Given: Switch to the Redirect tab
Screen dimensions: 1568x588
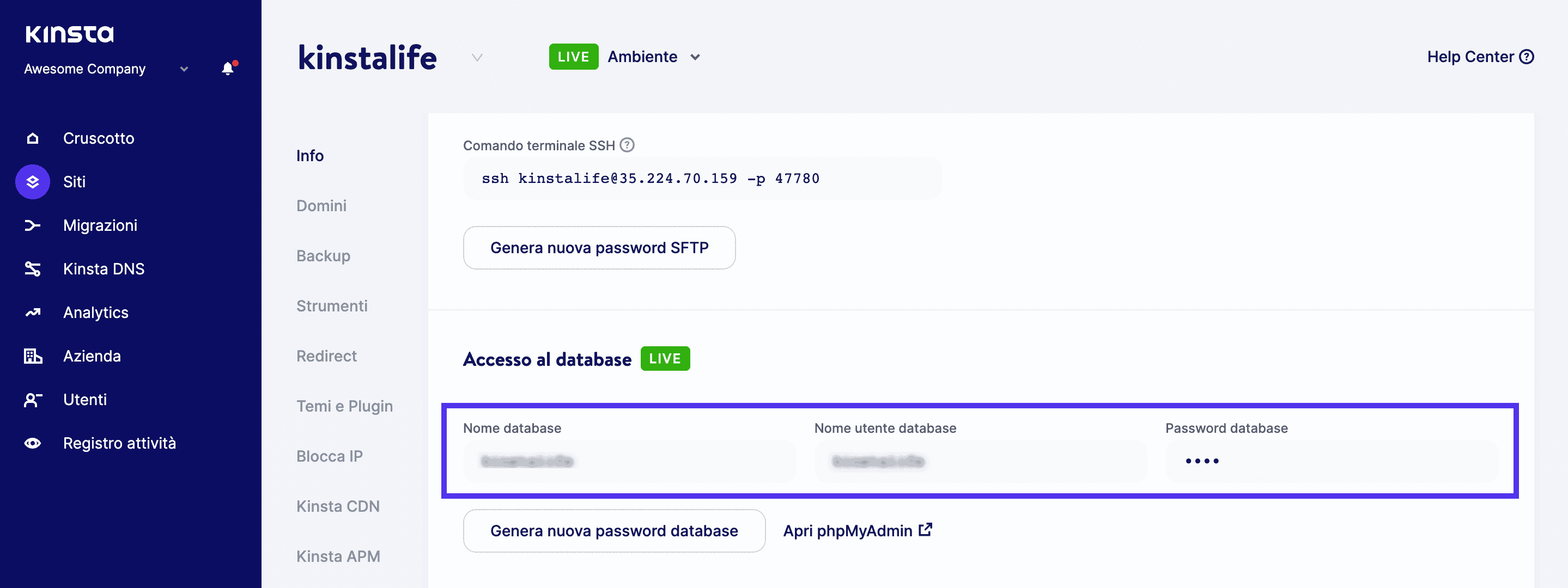Looking at the screenshot, I should [x=326, y=356].
